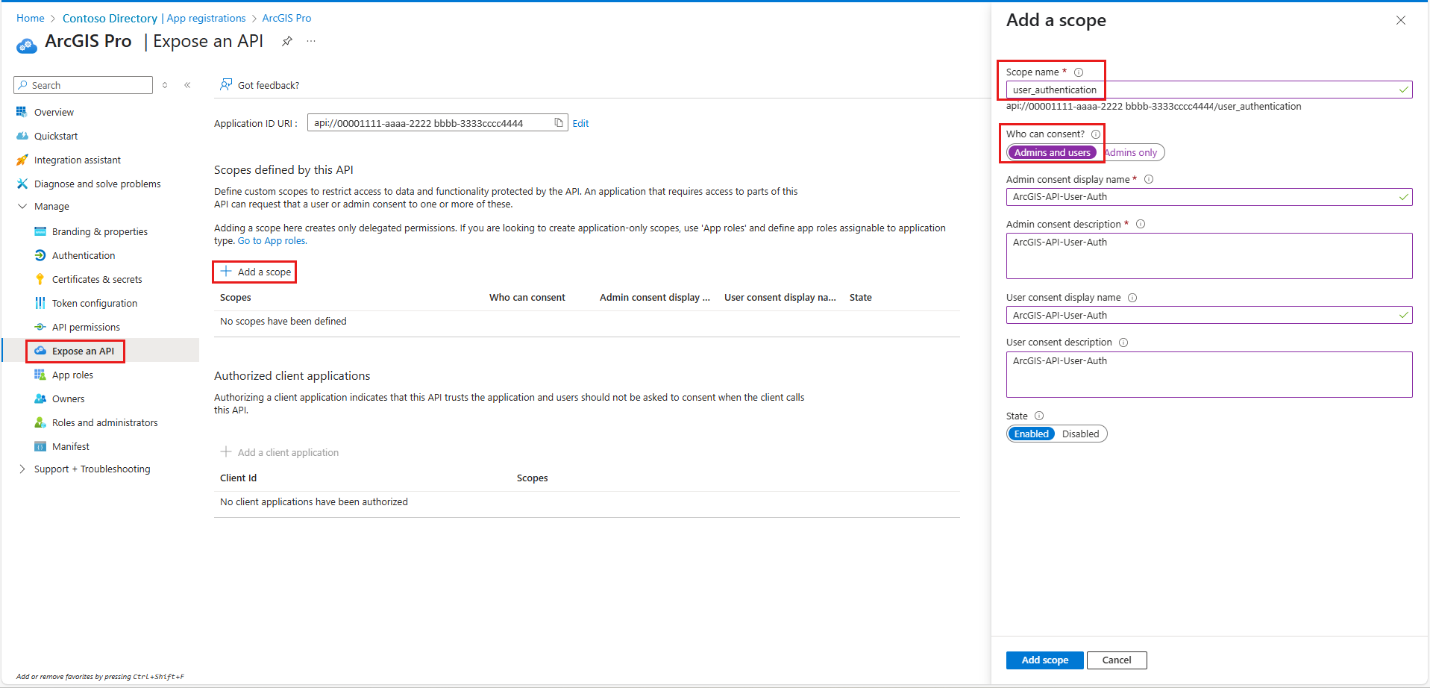Follow the Go to App roles link
This screenshot has width=1430, height=688.
coord(272,241)
